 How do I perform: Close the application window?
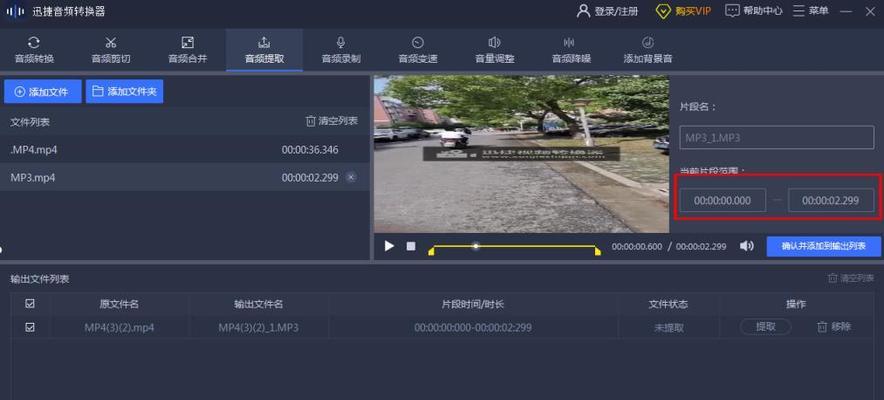(870, 11)
